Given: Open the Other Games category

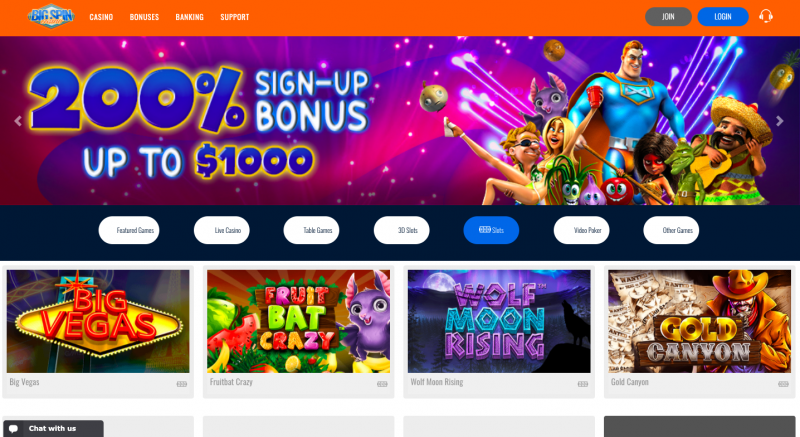Looking at the screenshot, I should [671, 230].
